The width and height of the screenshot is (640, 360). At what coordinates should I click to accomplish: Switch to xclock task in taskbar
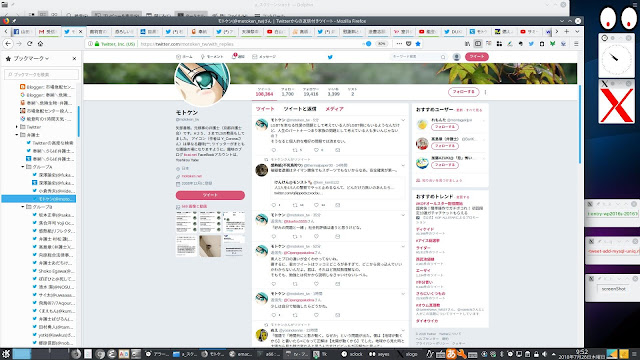[x=352, y=354]
